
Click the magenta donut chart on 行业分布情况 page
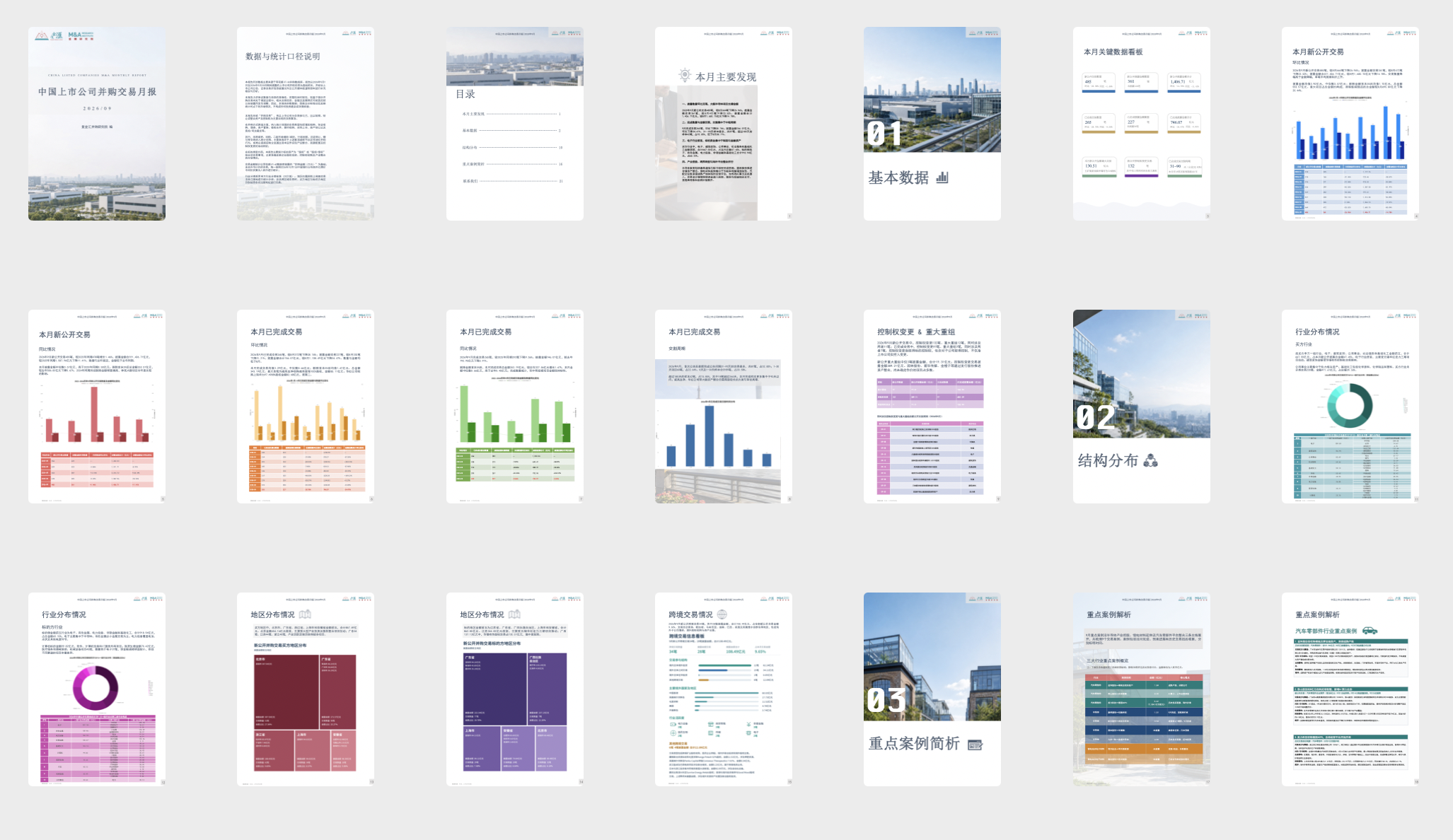tap(95, 688)
